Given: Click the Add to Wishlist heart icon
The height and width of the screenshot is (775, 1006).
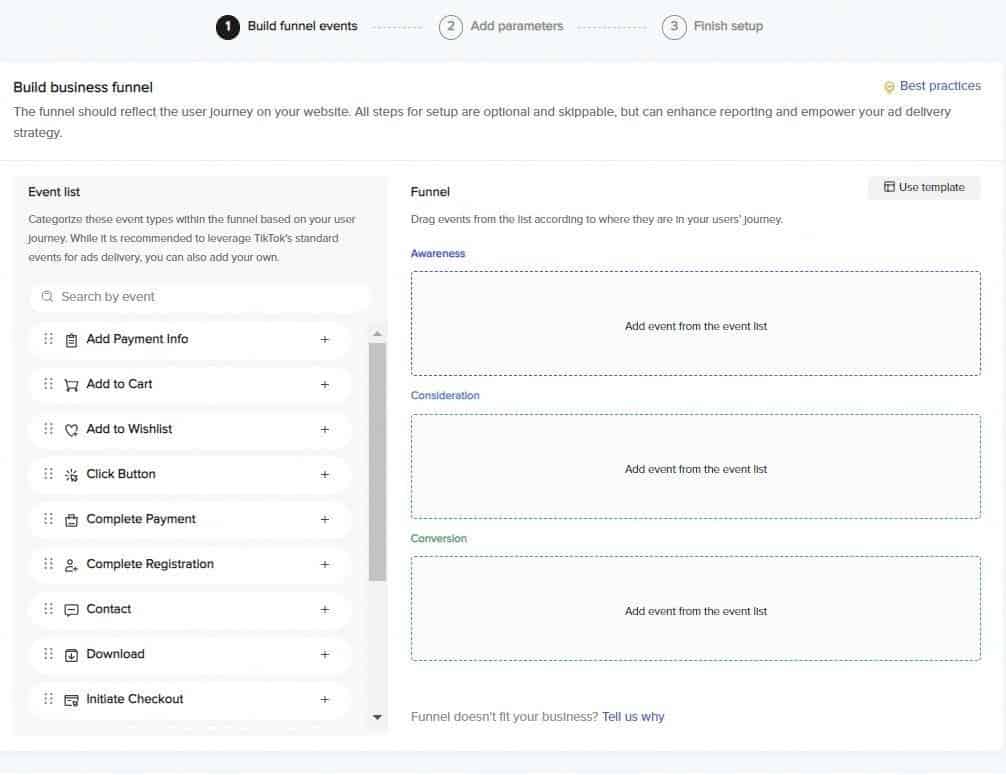Looking at the screenshot, I should [71, 430].
